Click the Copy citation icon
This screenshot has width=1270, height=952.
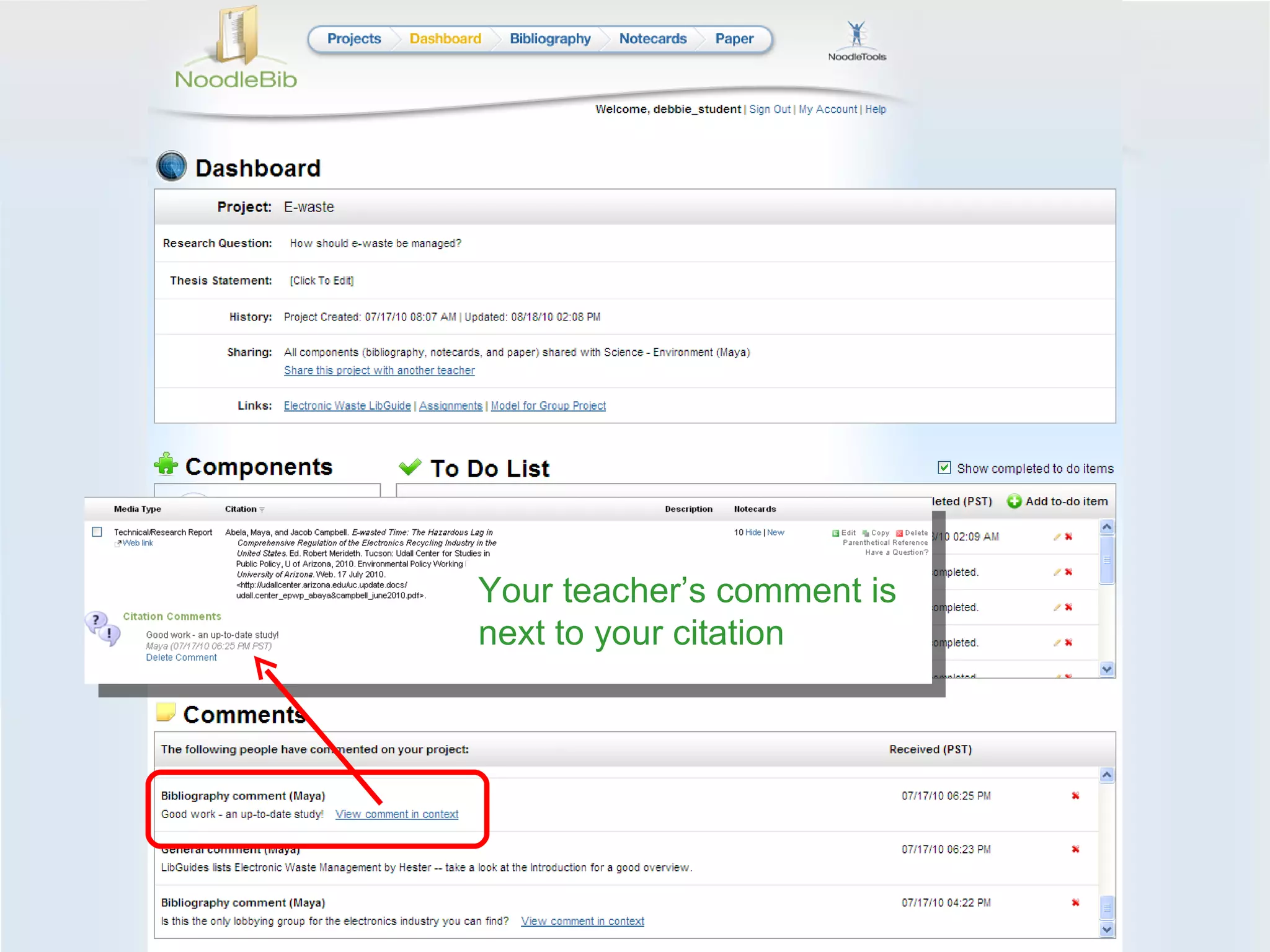pyautogui.click(x=866, y=533)
